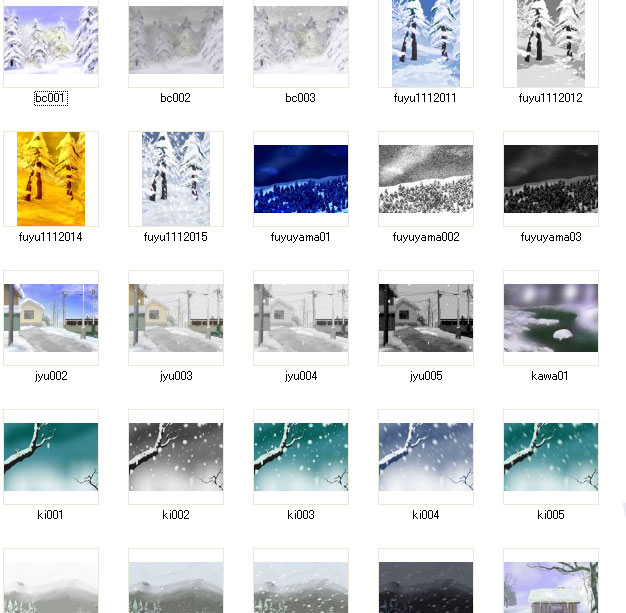Select the fuyuyama002 grainy mountain thumbnail
Screen dimensions: 626x613
pos(426,179)
